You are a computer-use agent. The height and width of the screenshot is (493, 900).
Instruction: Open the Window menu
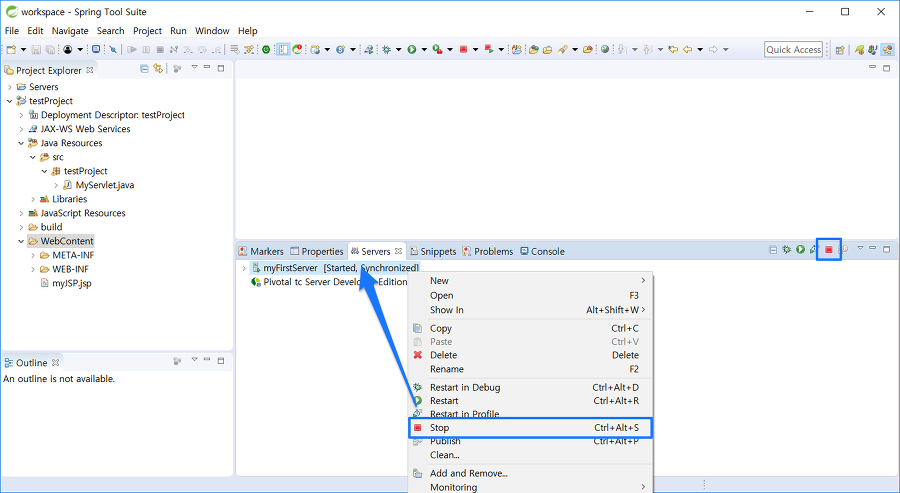212,31
